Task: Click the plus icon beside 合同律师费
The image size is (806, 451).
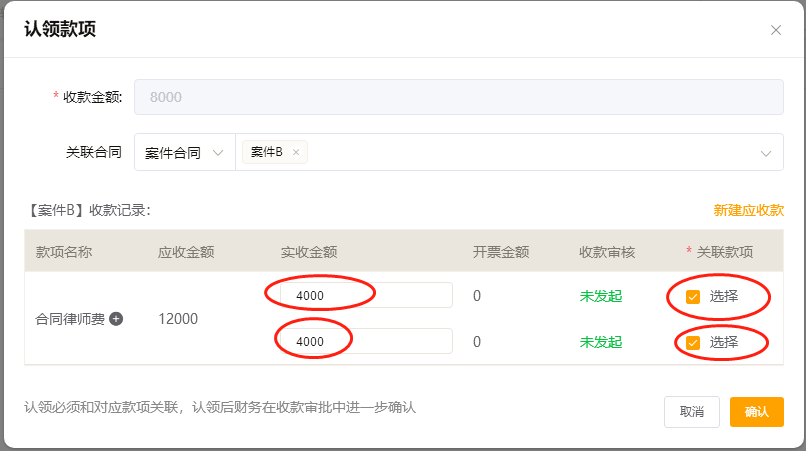Action: tap(116, 319)
